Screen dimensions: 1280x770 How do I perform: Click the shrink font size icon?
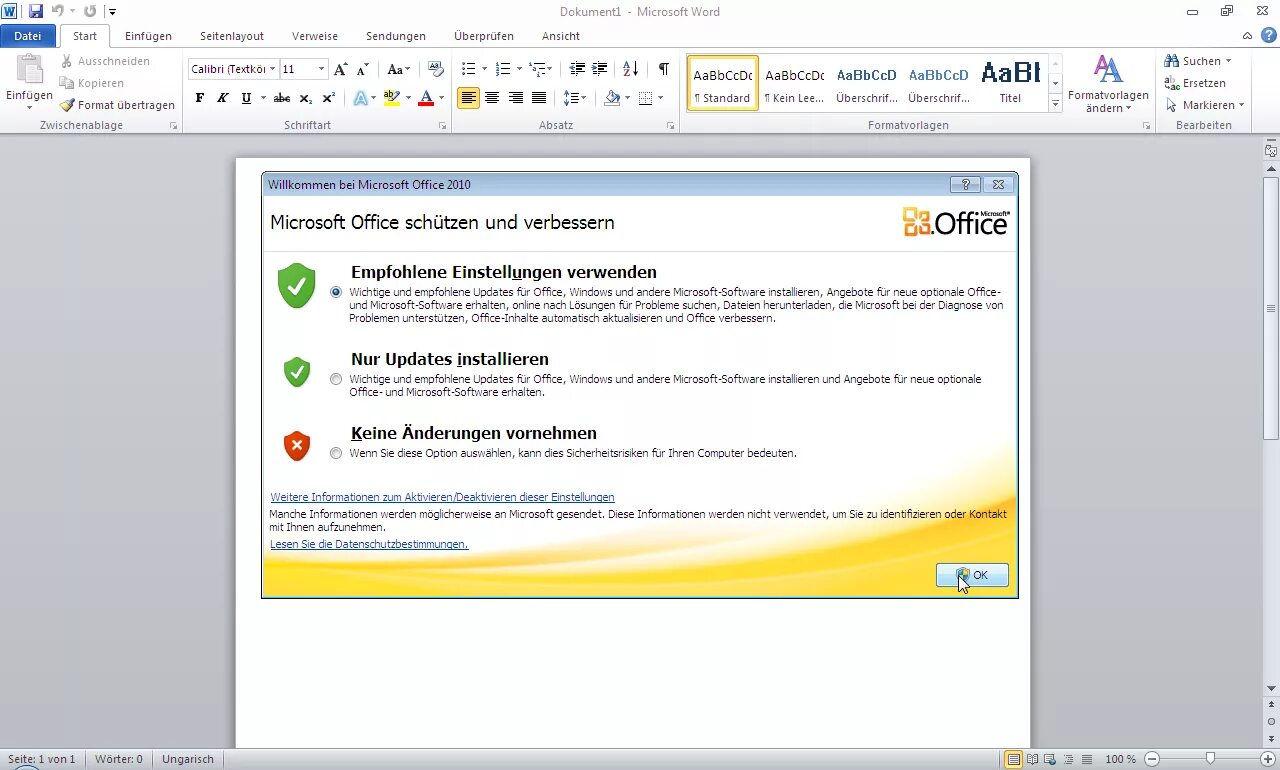[362, 69]
